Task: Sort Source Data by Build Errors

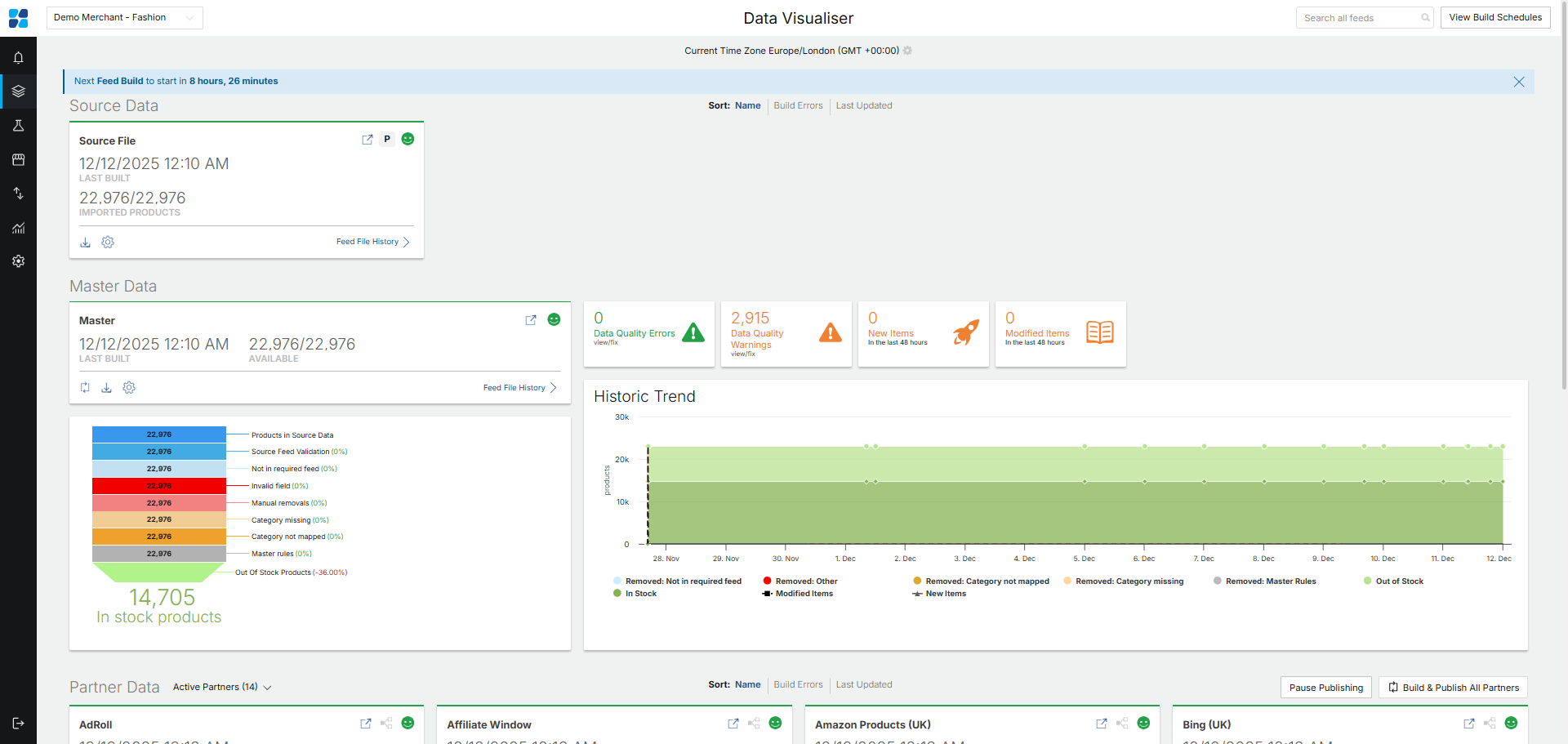Action: pos(798,106)
